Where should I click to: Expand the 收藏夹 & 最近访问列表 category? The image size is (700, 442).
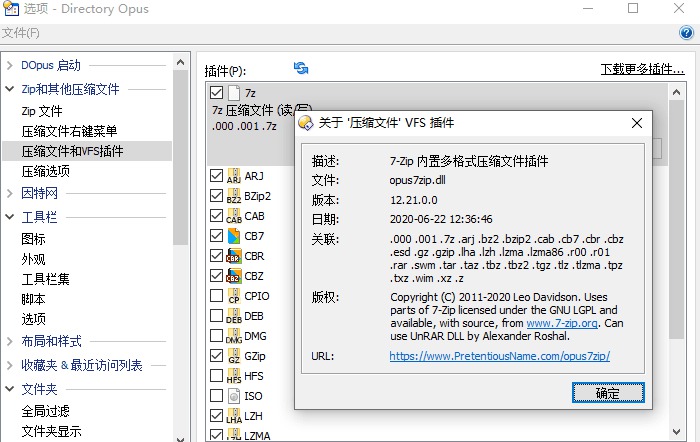(x=10, y=365)
